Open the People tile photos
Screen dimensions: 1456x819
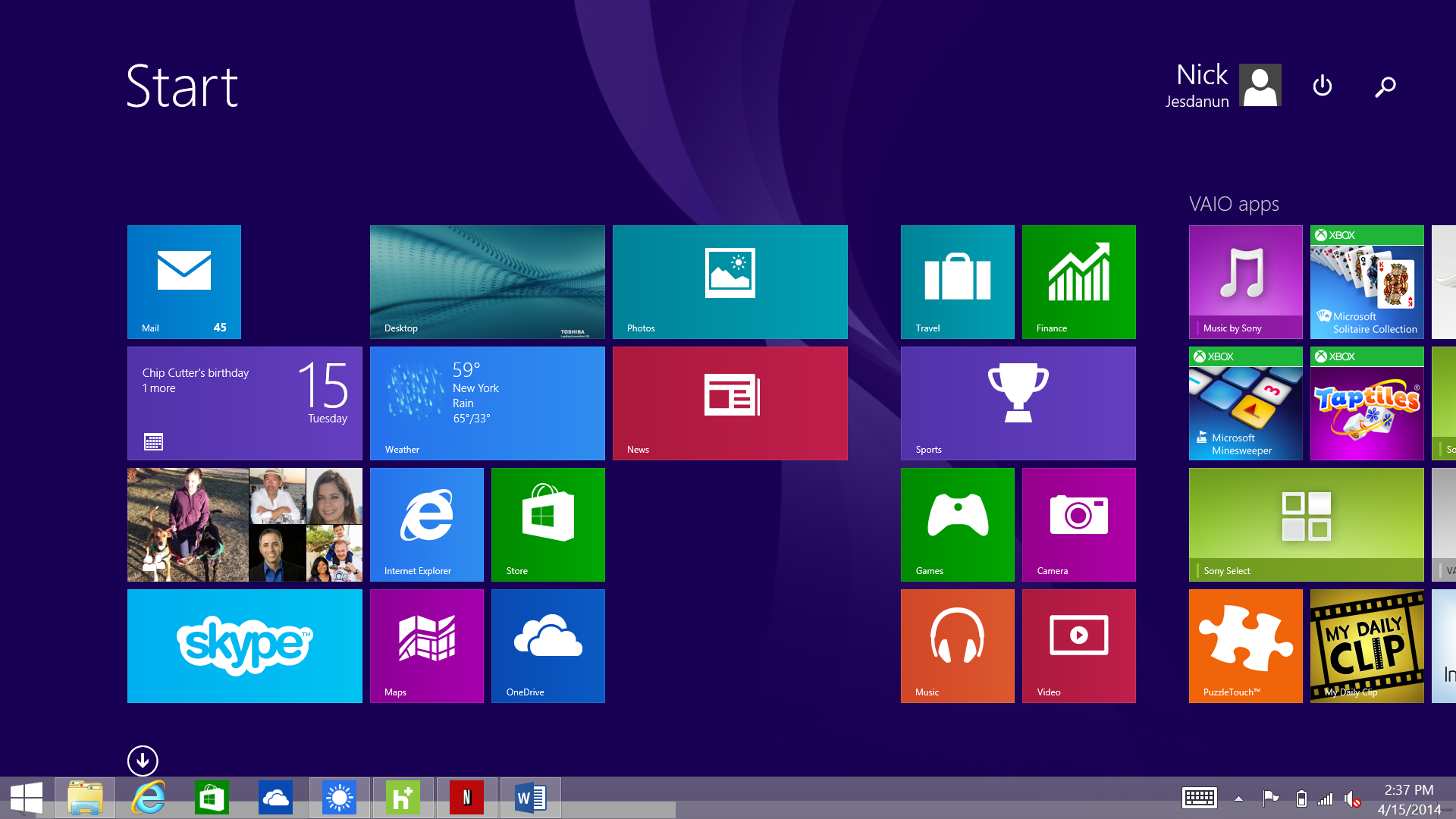(x=245, y=524)
